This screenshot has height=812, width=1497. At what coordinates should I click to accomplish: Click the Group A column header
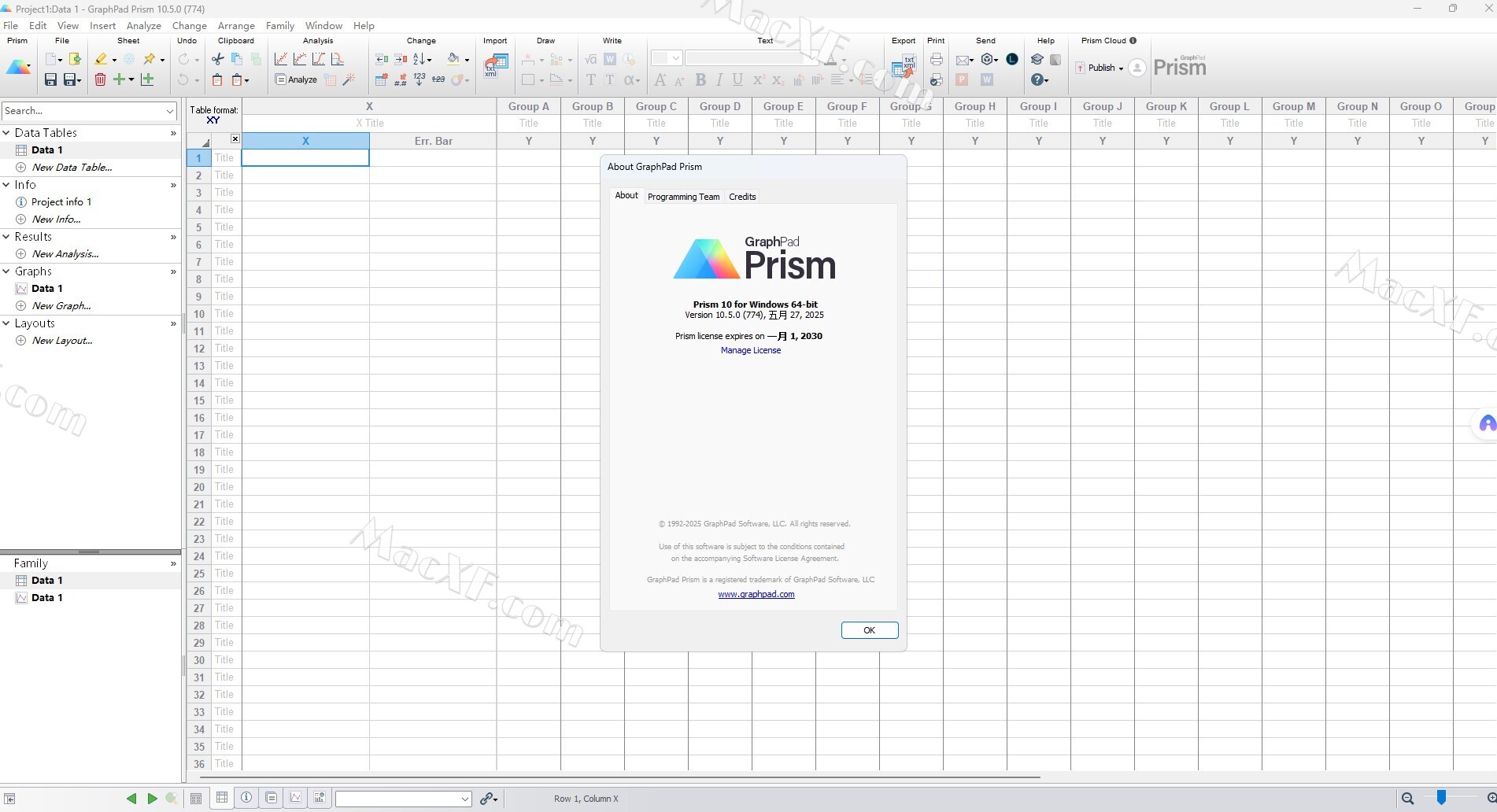[529, 106]
